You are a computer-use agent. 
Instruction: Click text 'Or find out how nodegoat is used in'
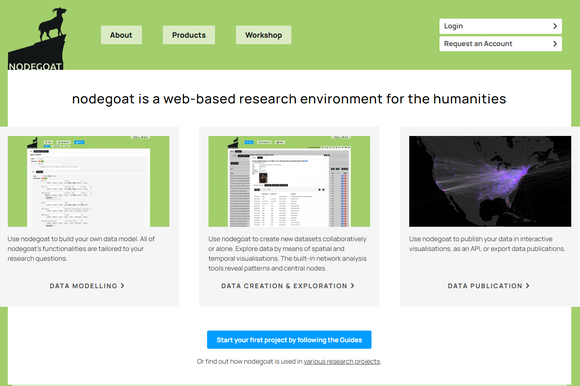[x=250, y=361]
